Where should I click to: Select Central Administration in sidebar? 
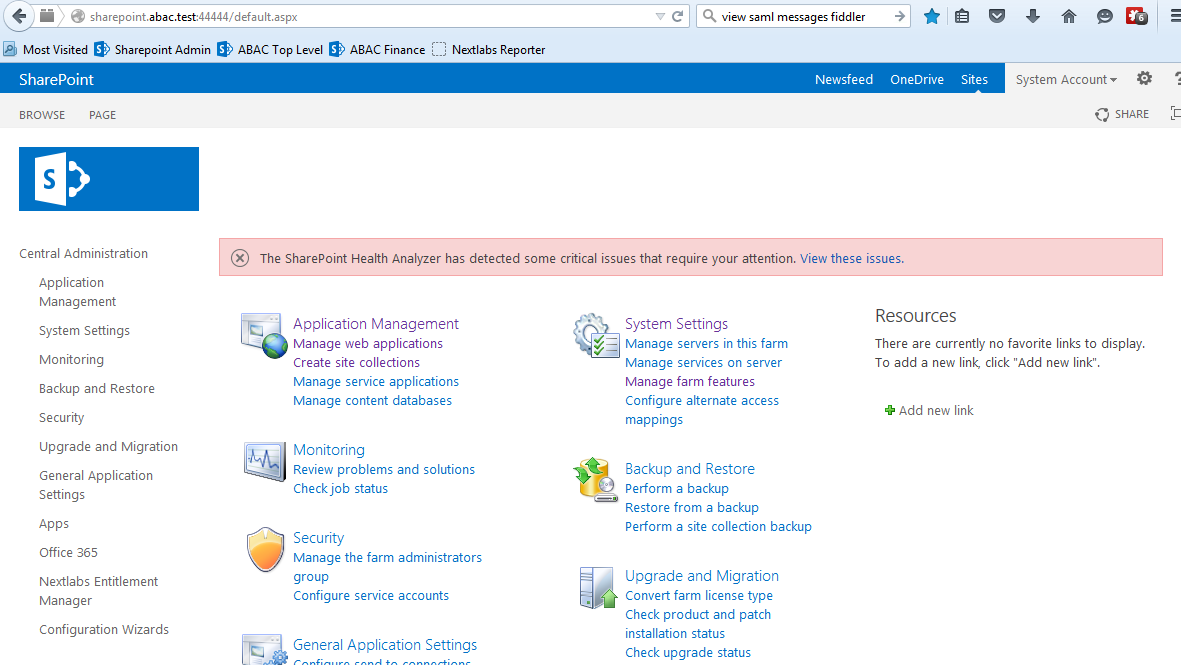[x=84, y=254]
